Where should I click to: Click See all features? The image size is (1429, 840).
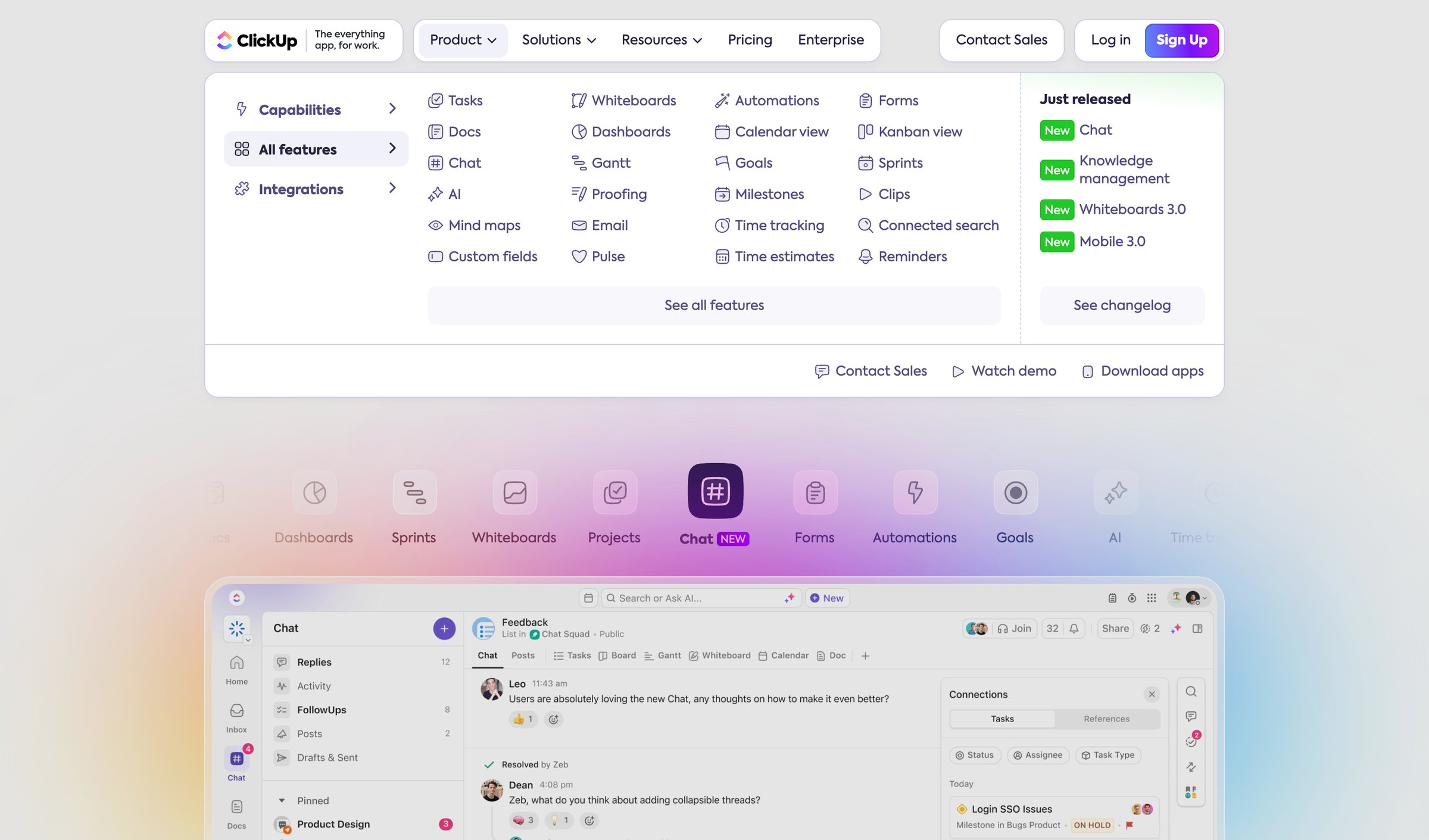(714, 305)
